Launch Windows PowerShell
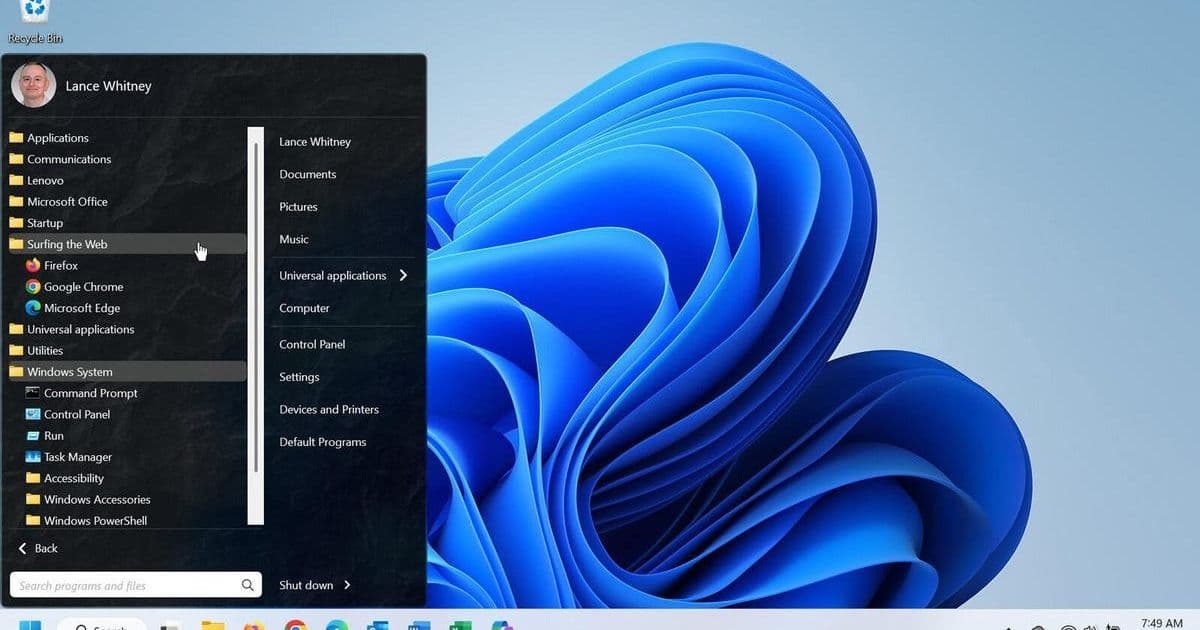Viewport: 1200px width, 630px height. (x=92, y=520)
